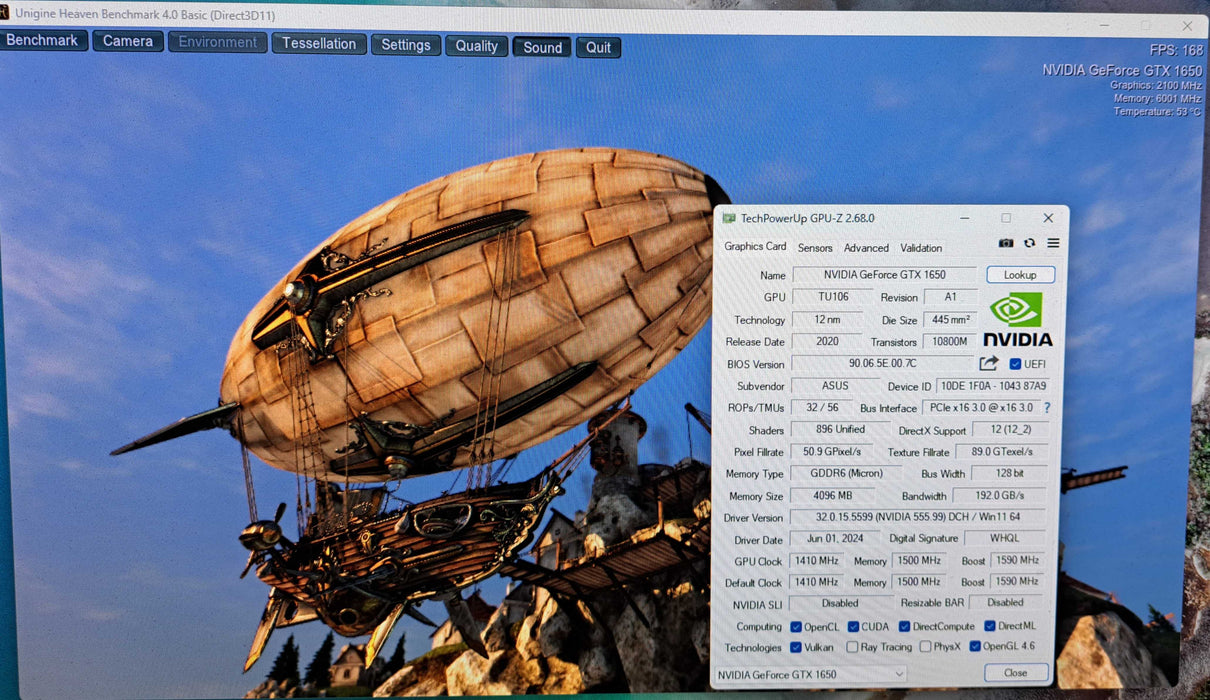Click the Release Date value 2020
This screenshot has width=1210, height=700.
827,342
